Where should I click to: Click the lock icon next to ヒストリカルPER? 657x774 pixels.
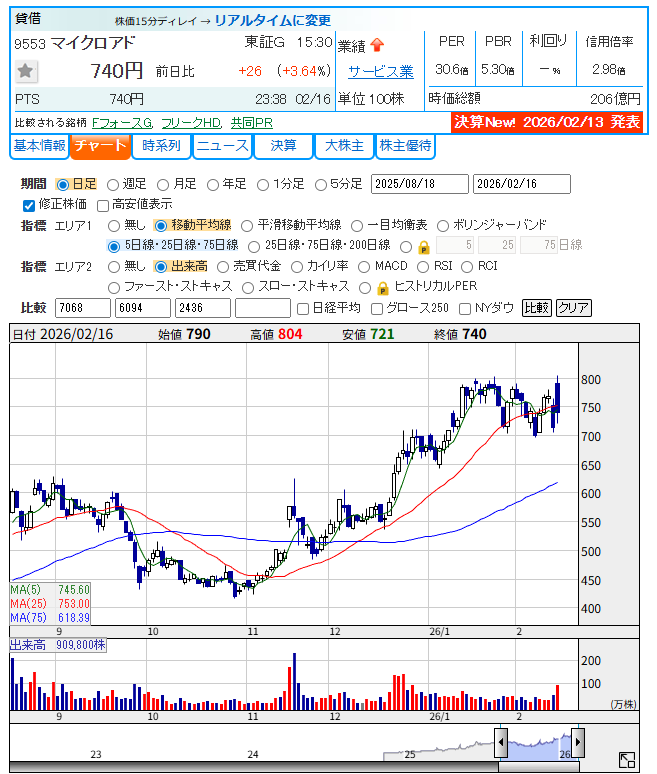pos(383,287)
